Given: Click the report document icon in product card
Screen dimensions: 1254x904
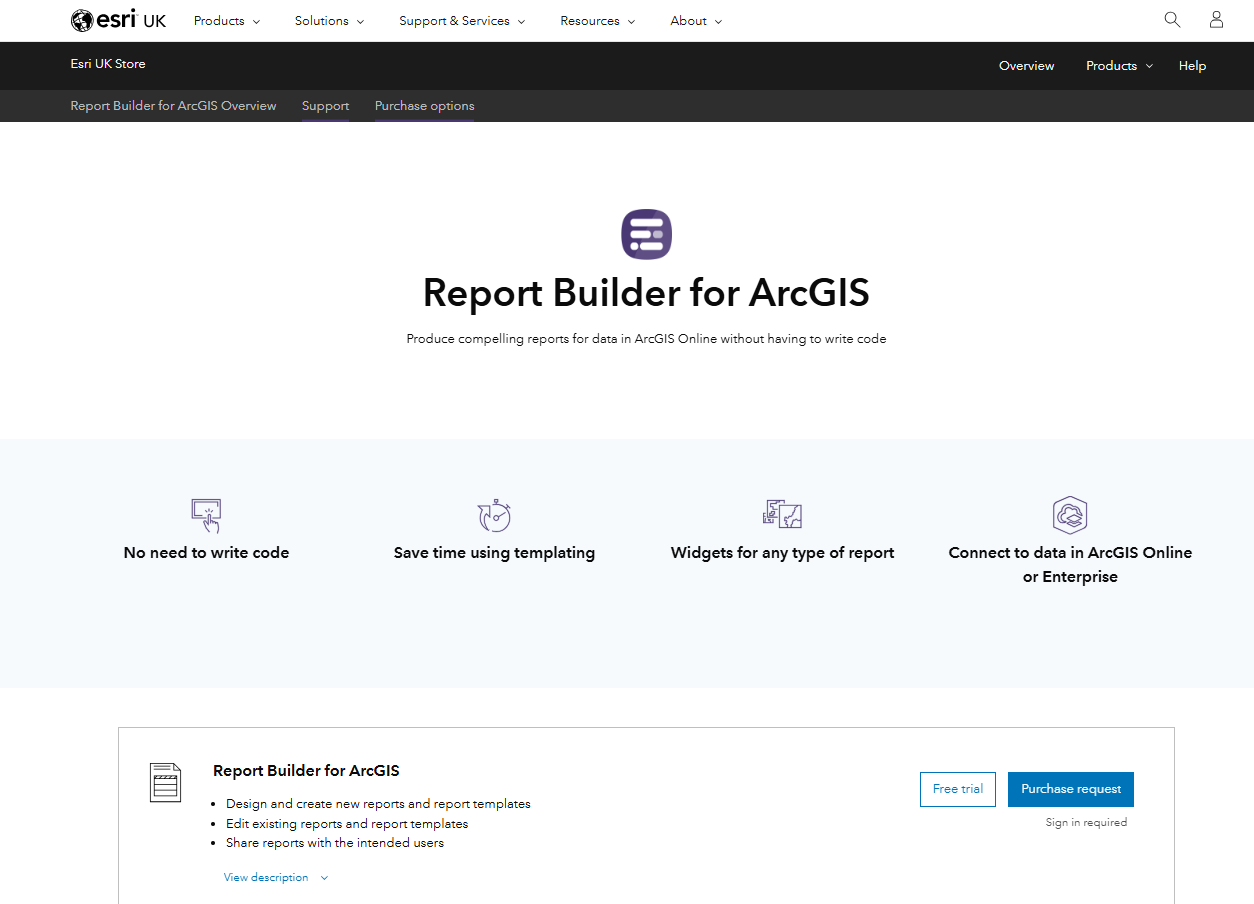Looking at the screenshot, I should [x=165, y=782].
